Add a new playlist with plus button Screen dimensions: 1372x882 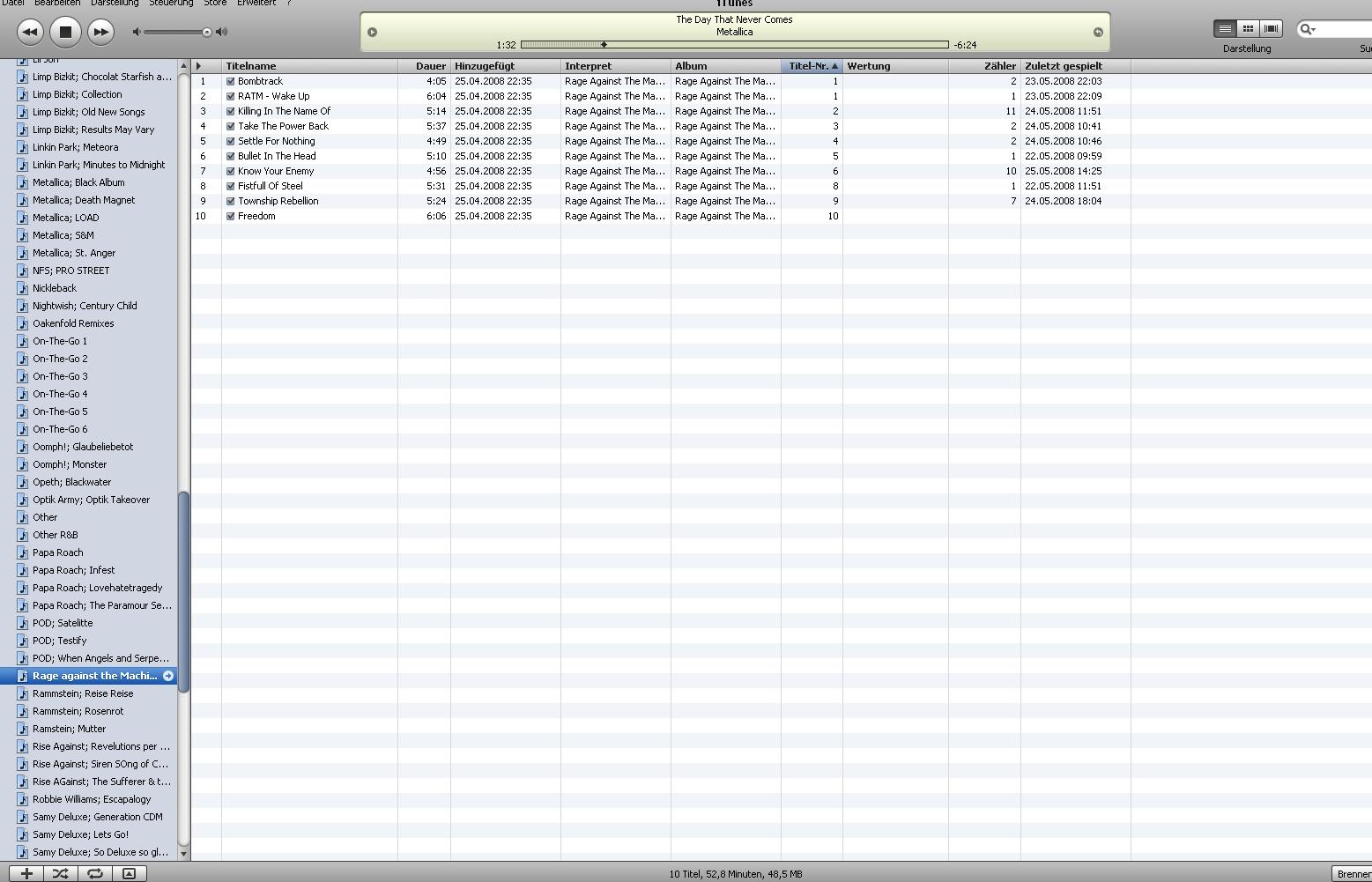tap(26, 874)
